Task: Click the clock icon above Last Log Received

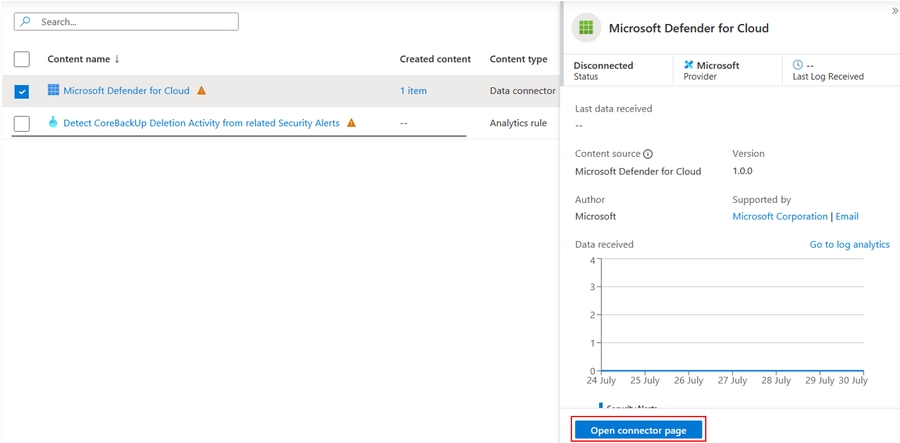Action: 798,65
